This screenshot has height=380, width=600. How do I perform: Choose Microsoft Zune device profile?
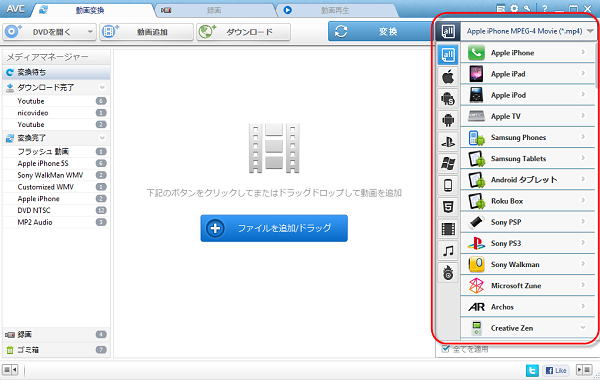click(x=528, y=285)
